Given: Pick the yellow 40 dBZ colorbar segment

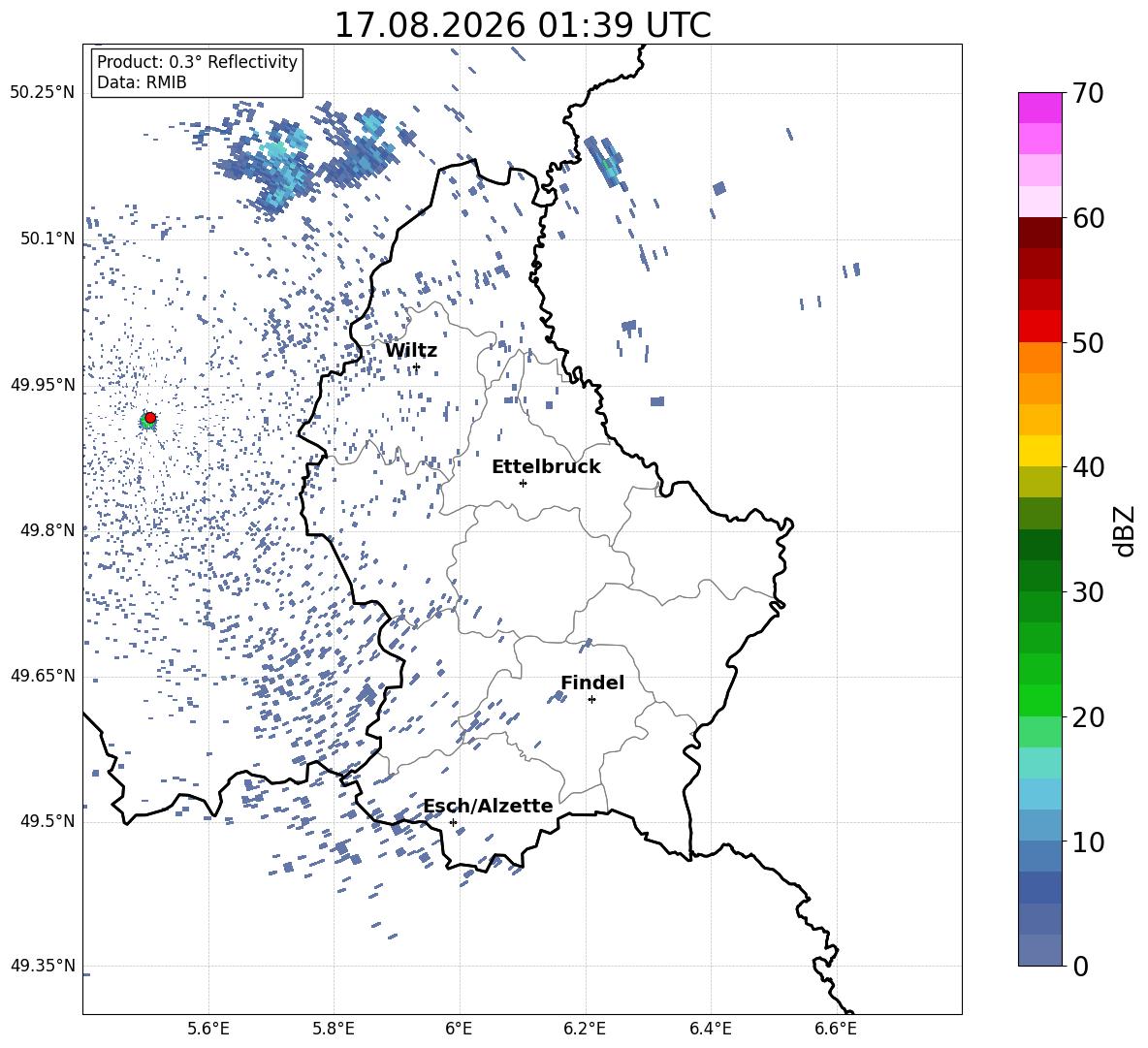Looking at the screenshot, I should 1039,451.
